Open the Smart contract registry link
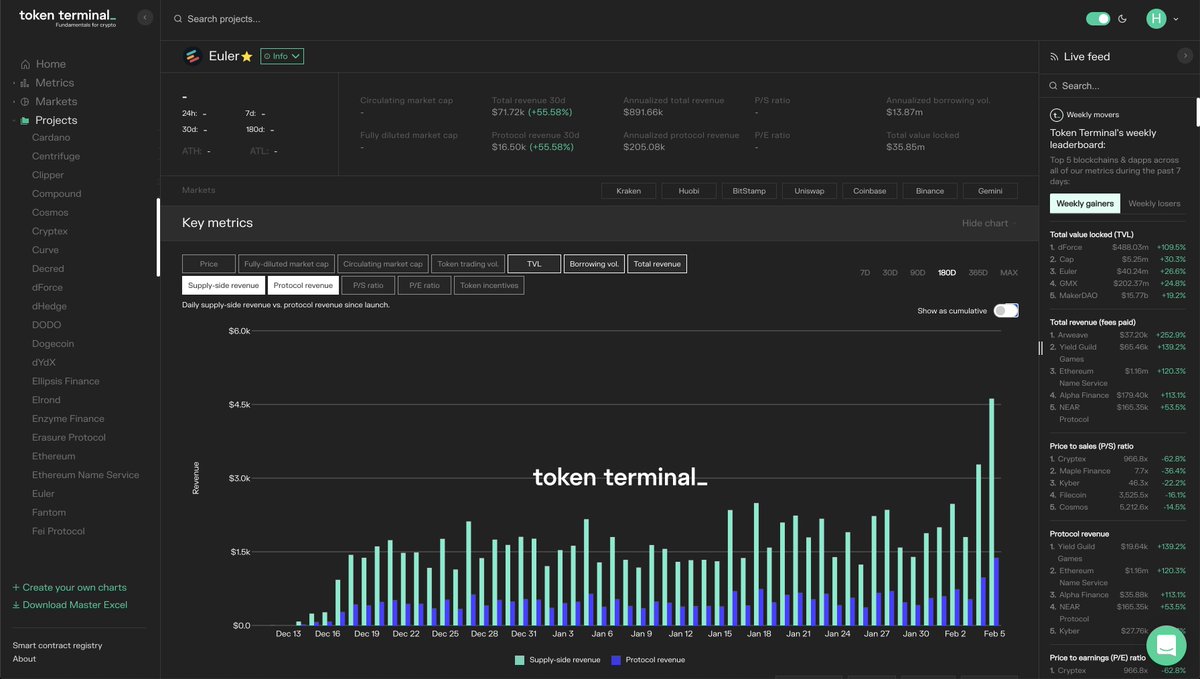Viewport: 1200px width, 679px height. (57, 646)
